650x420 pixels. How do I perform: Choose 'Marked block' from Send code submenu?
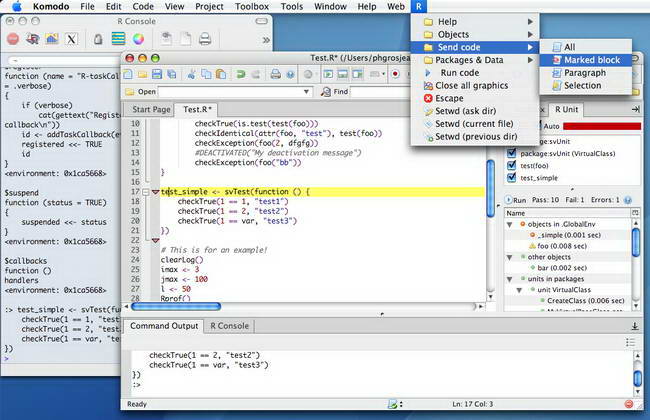tap(584, 60)
